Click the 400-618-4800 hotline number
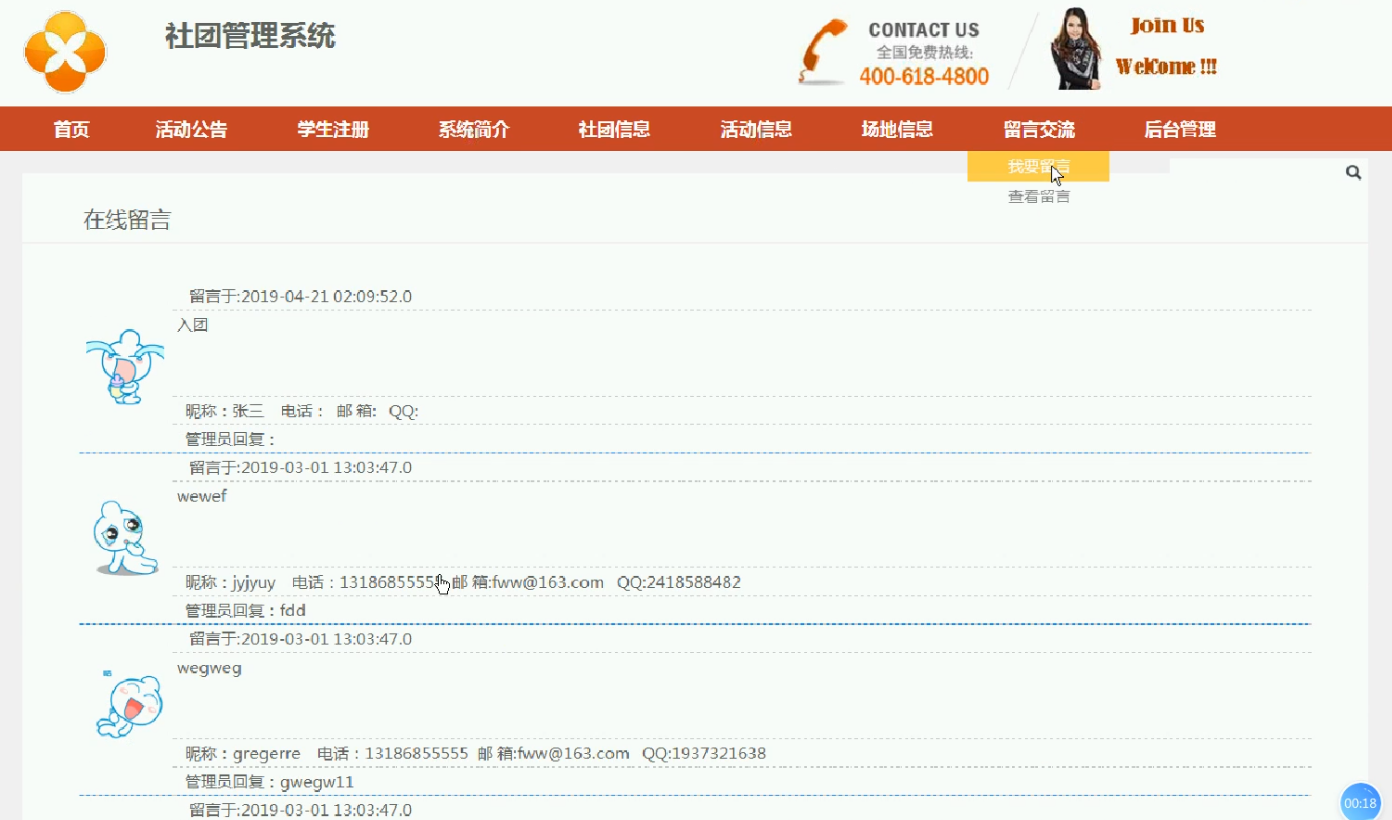The width and height of the screenshot is (1392, 820). [925, 75]
